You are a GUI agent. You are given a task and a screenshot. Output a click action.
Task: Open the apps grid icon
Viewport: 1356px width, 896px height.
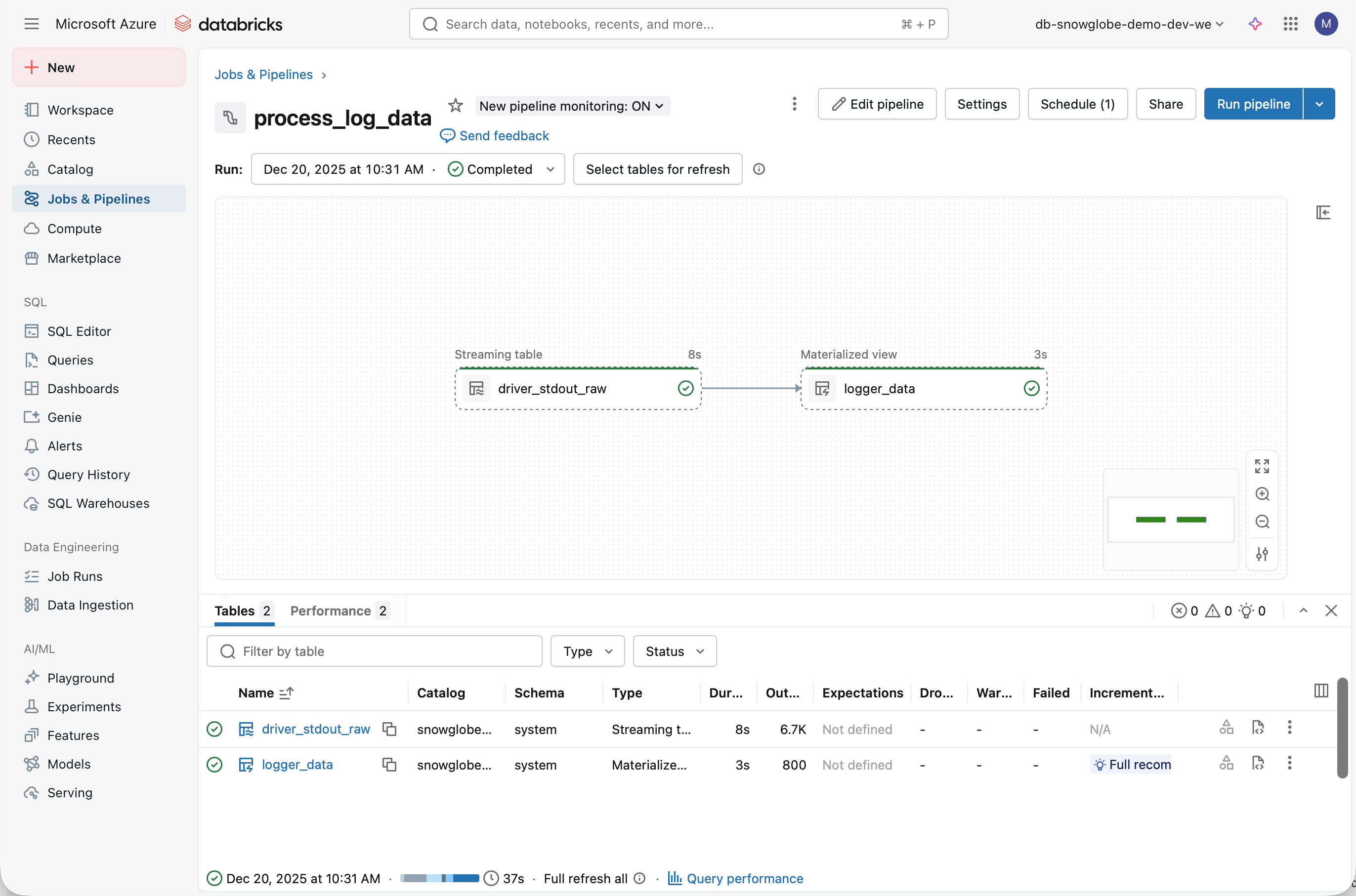coord(1290,24)
